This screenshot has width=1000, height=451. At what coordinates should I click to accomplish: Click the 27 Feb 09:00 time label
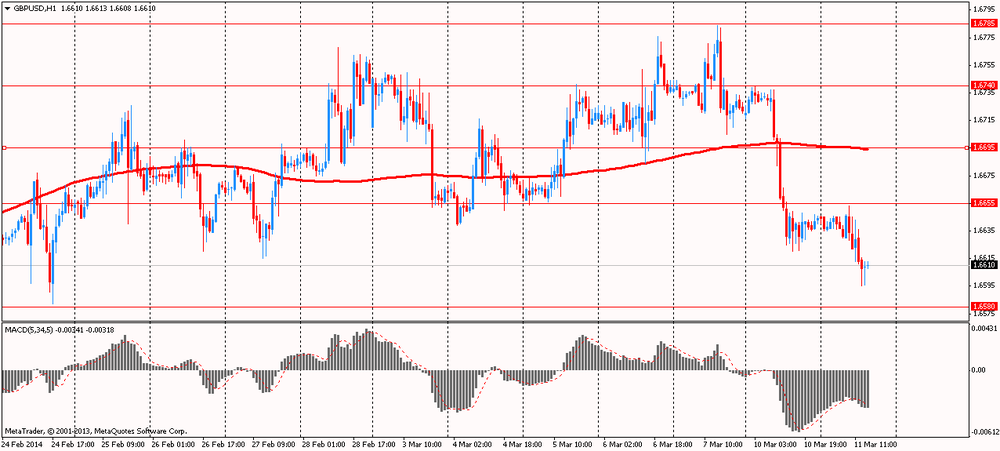(276, 443)
